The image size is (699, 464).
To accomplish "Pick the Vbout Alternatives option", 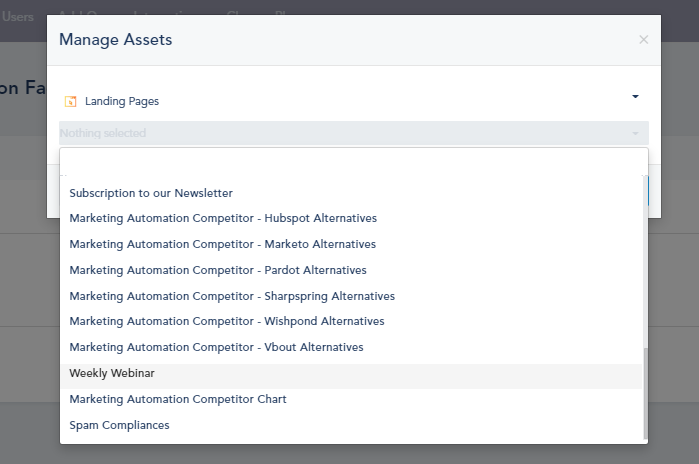I will coord(216,347).
